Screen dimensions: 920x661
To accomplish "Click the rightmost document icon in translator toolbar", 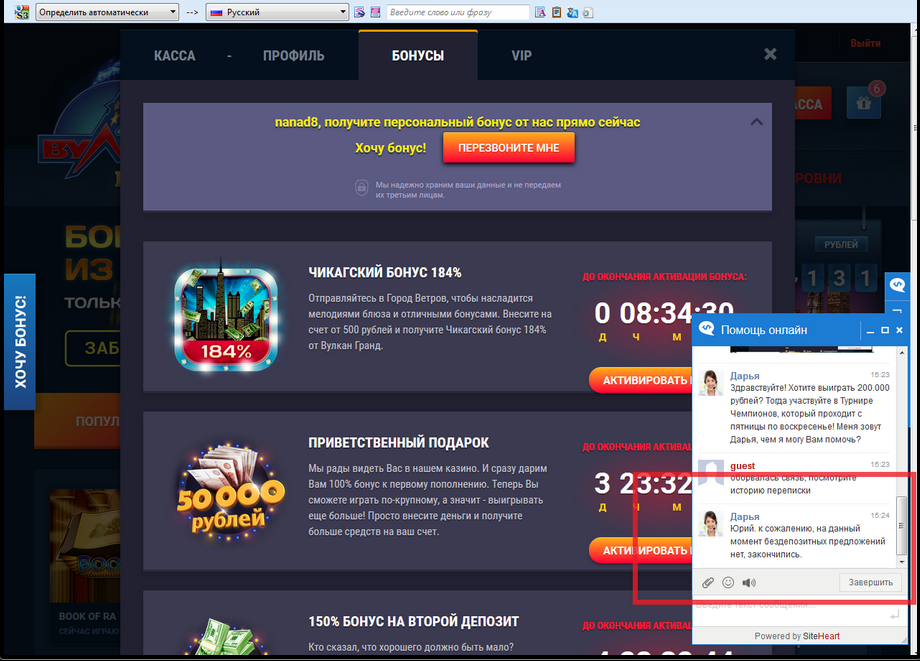I will tap(588, 12).
